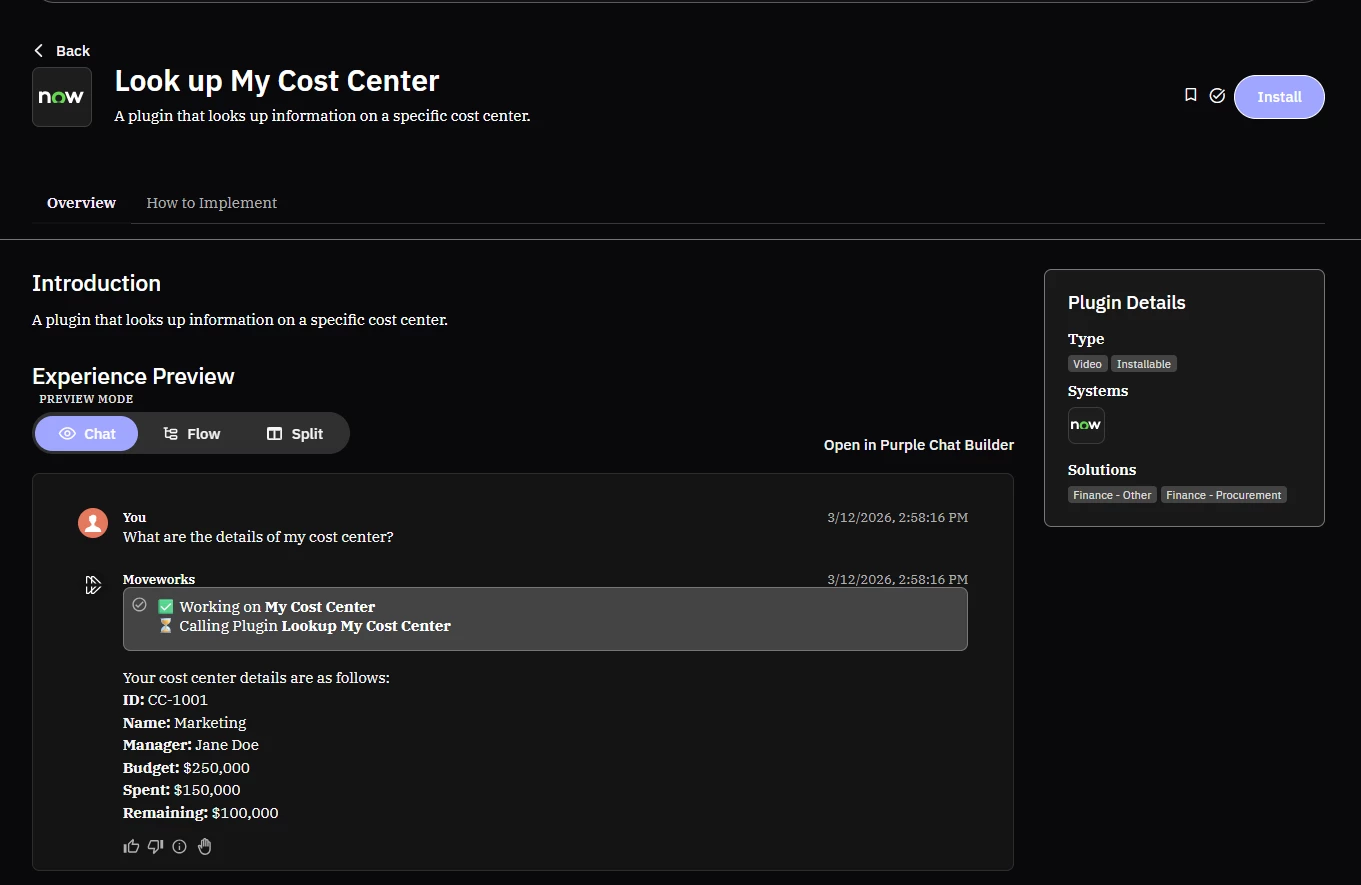Click the Manager: Jane Doe line
Image resolution: width=1361 pixels, height=885 pixels.
tap(191, 745)
